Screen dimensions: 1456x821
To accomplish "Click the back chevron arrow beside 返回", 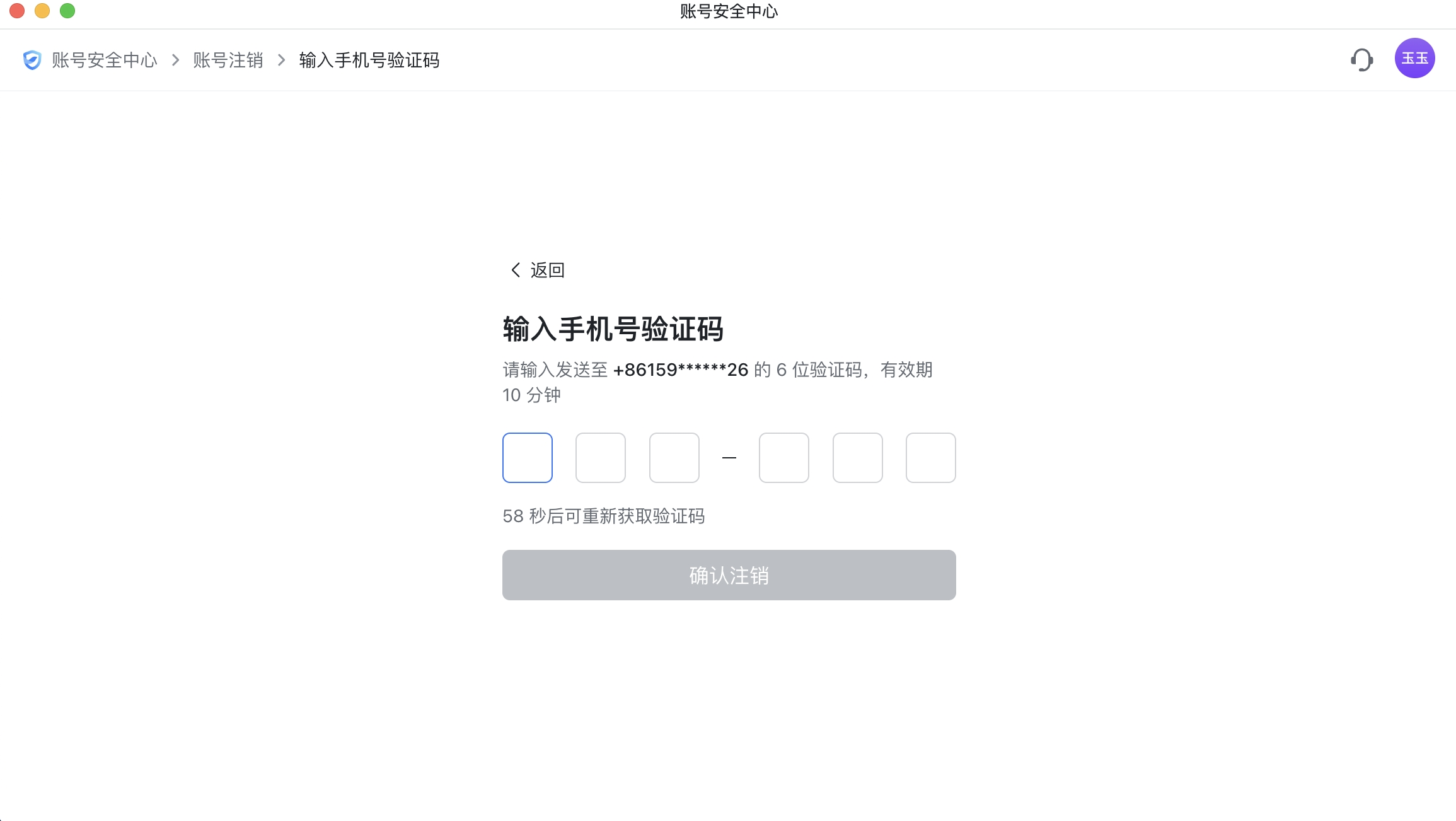I will coord(515,270).
